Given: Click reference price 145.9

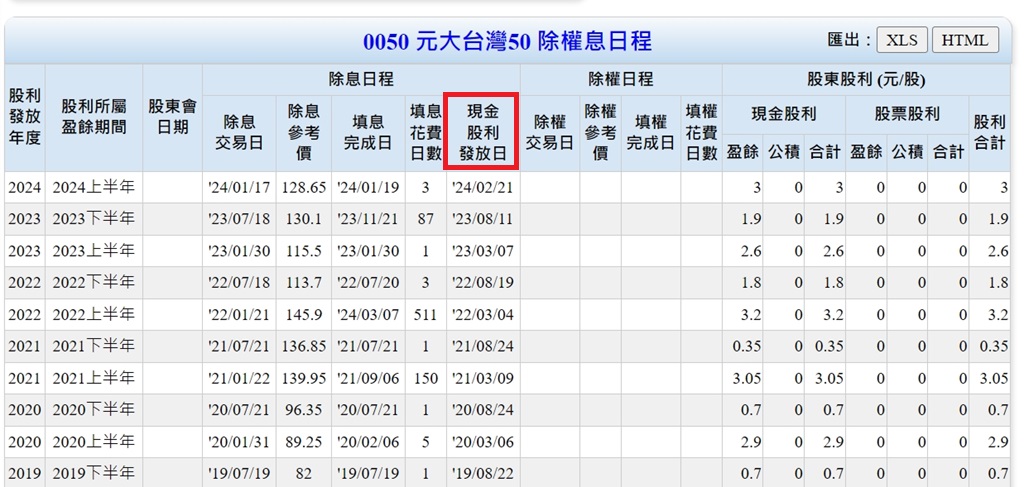Looking at the screenshot, I should click(304, 315).
